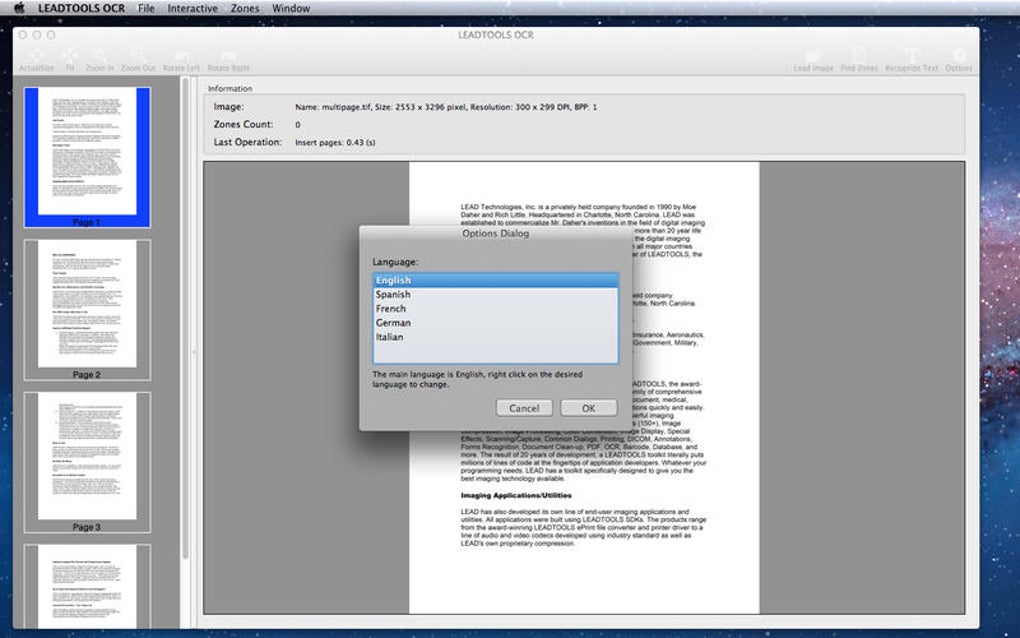Click the 'Information' group label
The height and width of the screenshot is (638, 1020).
(x=230, y=88)
